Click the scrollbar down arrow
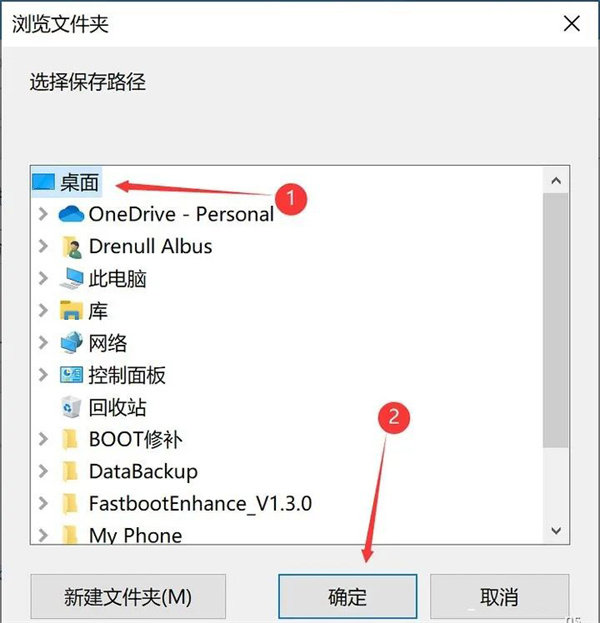This screenshot has height=623, width=600. click(x=556, y=530)
